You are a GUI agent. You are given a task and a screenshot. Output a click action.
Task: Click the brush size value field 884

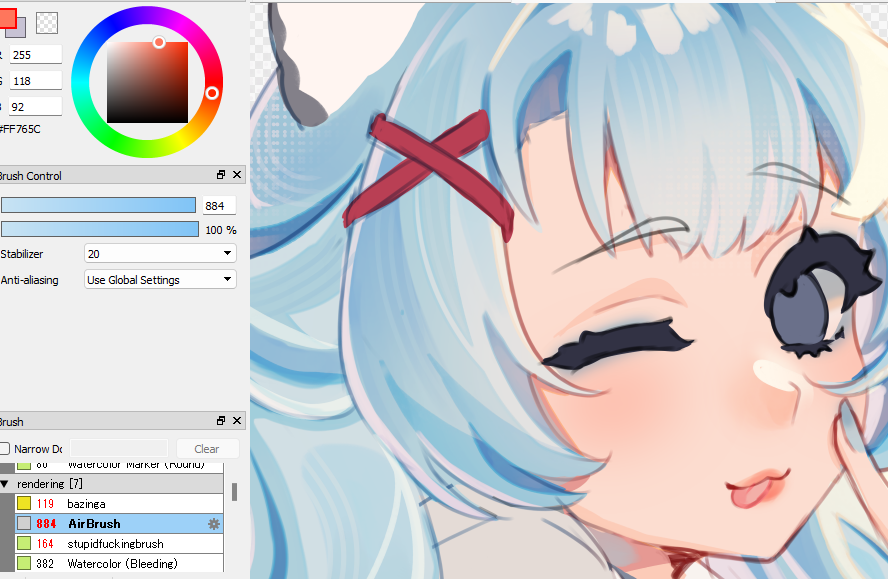point(219,206)
